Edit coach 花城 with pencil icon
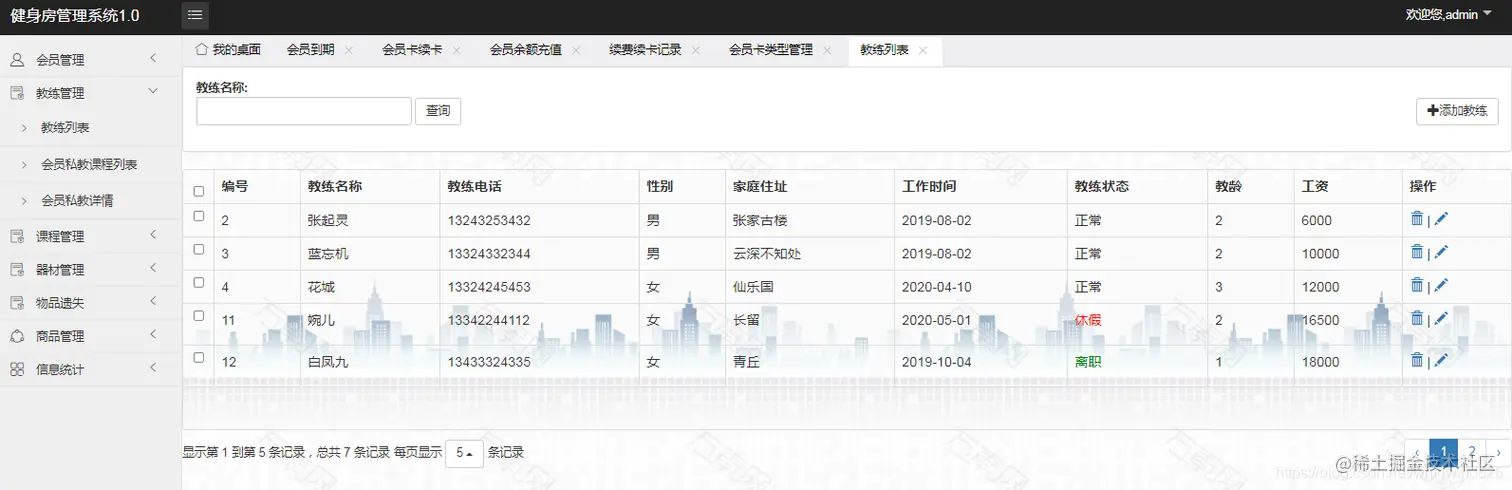Image resolution: width=1512 pixels, height=490 pixels. [1441, 285]
